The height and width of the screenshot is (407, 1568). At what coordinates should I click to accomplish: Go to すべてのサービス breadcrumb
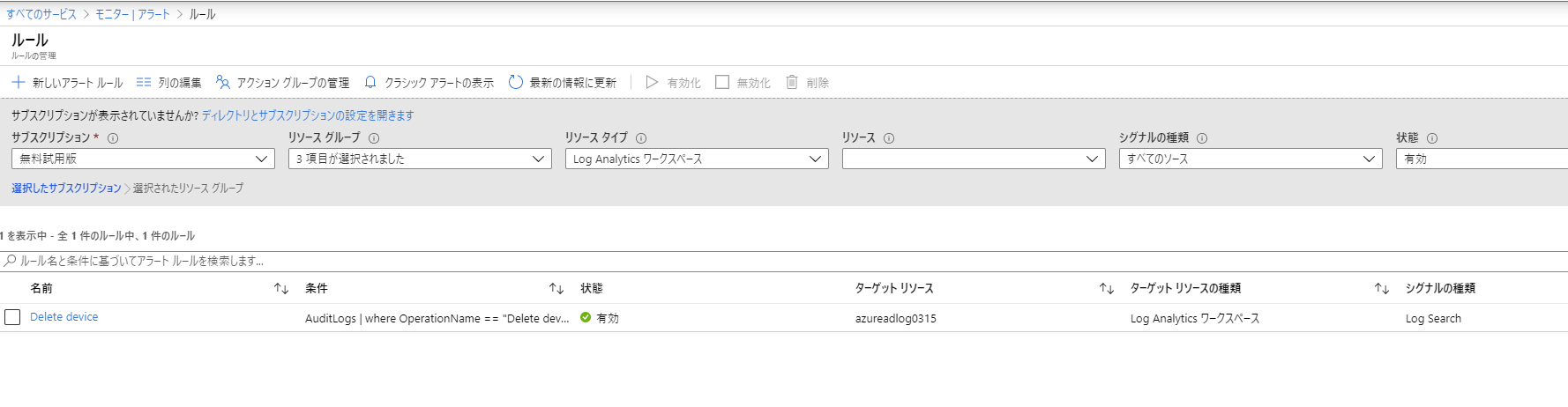[x=41, y=14]
